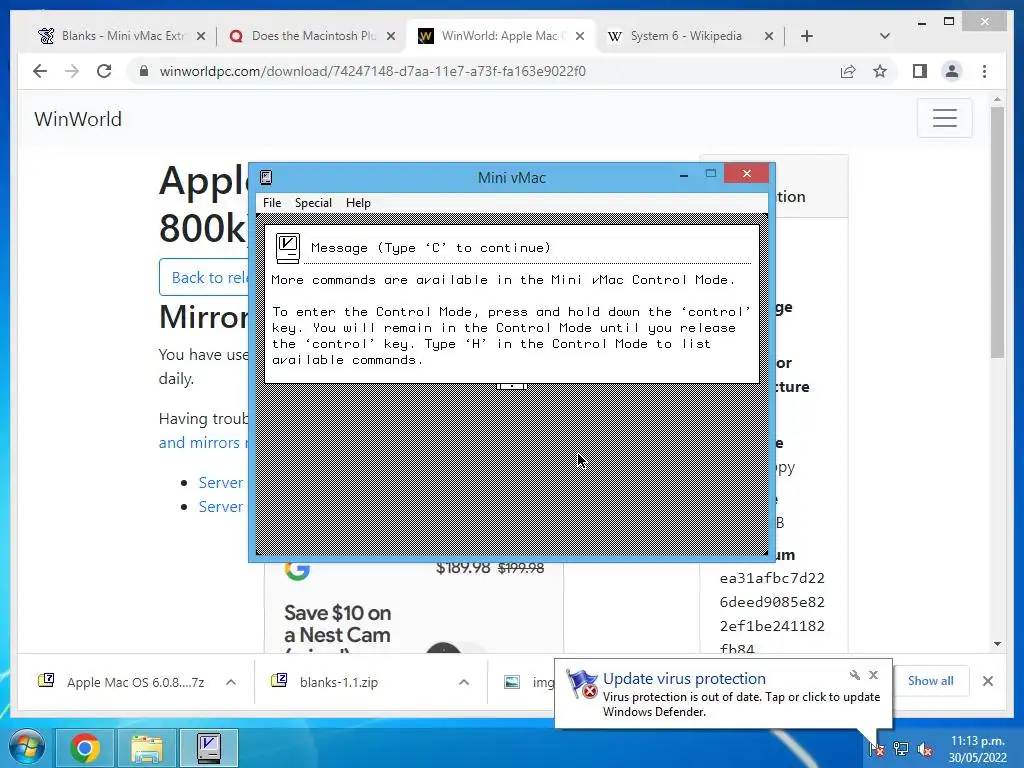Open Chrome tab search dropdown
The width and height of the screenshot is (1024, 768).
tap(885, 36)
